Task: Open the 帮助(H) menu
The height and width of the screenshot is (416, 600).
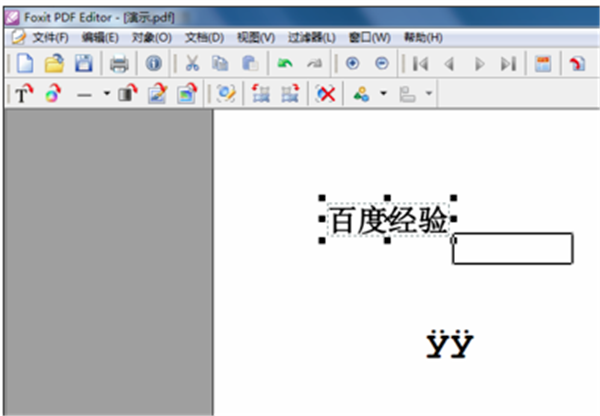Action: (423, 38)
